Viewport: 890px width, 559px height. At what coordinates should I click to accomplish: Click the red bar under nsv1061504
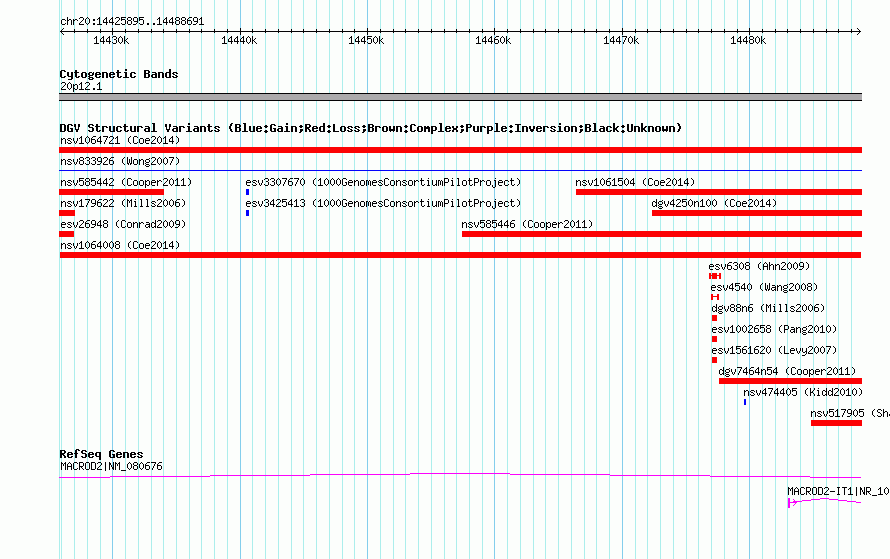(719, 192)
